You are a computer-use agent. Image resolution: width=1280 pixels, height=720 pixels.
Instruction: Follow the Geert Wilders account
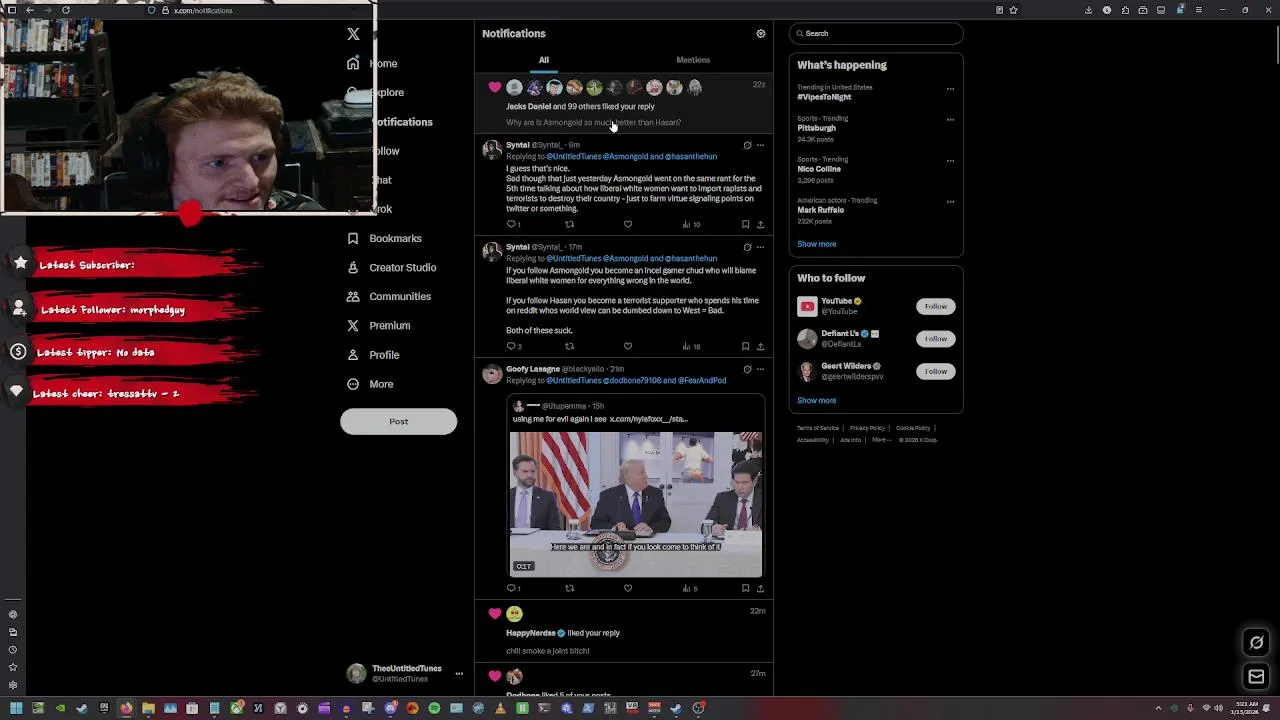(935, 371)
